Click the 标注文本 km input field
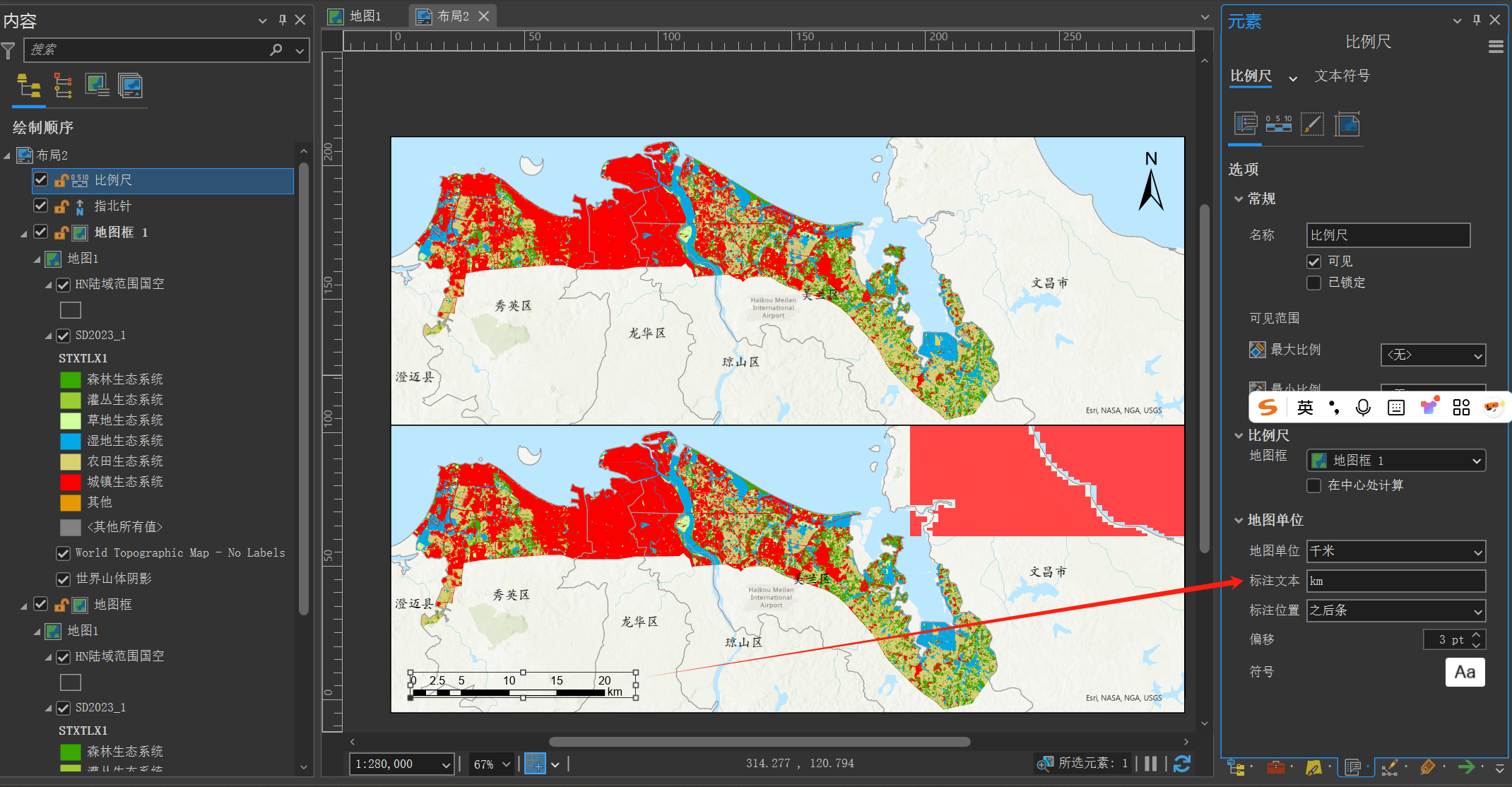 pos(1396,581)
